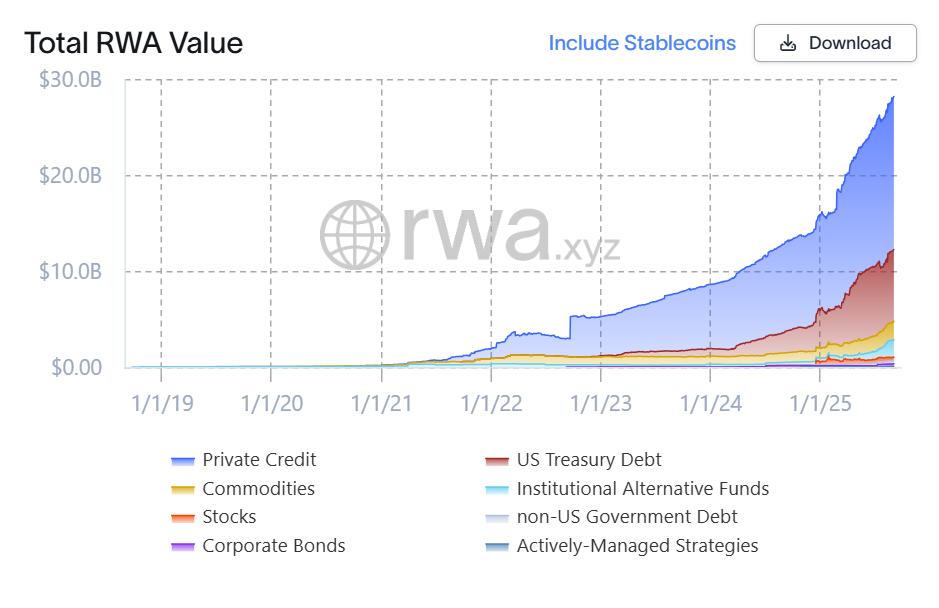Click the Include Stablecoins link

pos(642,43)
